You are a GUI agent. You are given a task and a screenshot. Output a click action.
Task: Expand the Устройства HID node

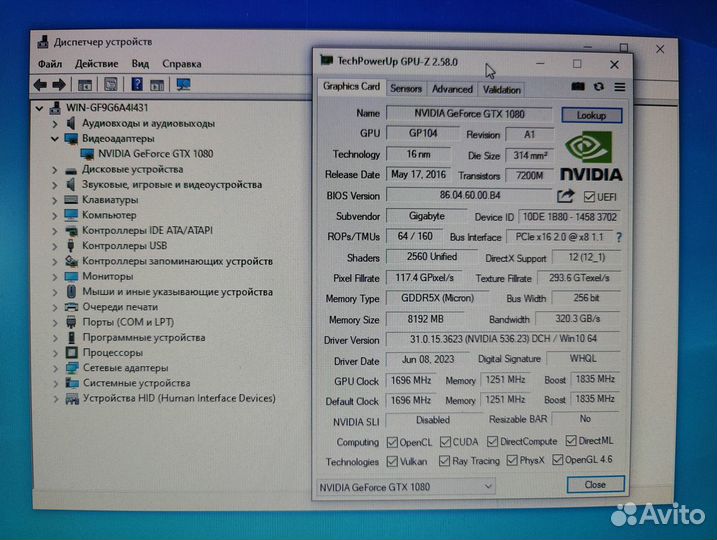pyautogui.click(x=56, y=399)
